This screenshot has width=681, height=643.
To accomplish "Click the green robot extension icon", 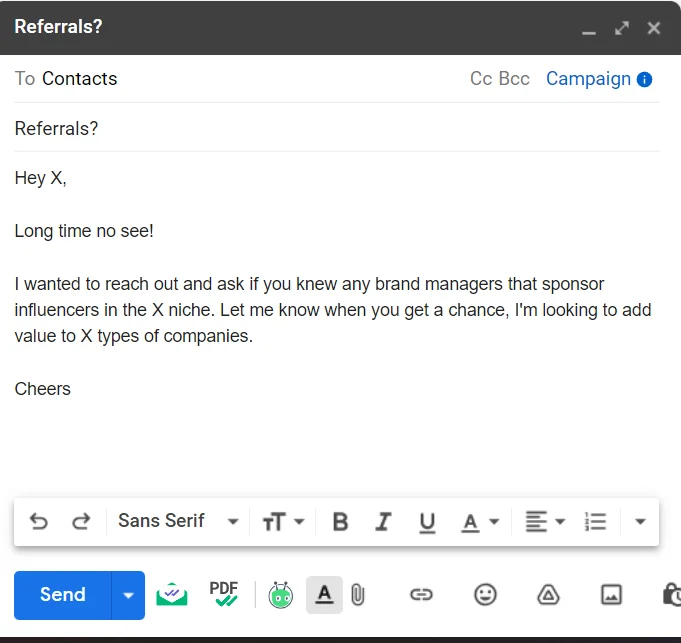I will pos(281,596).
